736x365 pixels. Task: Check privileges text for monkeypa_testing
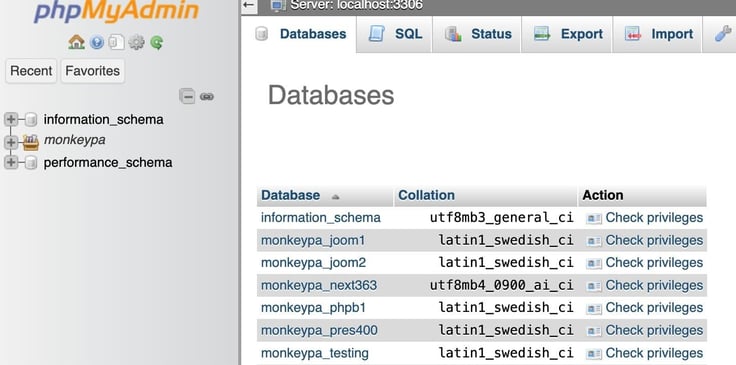654,353
